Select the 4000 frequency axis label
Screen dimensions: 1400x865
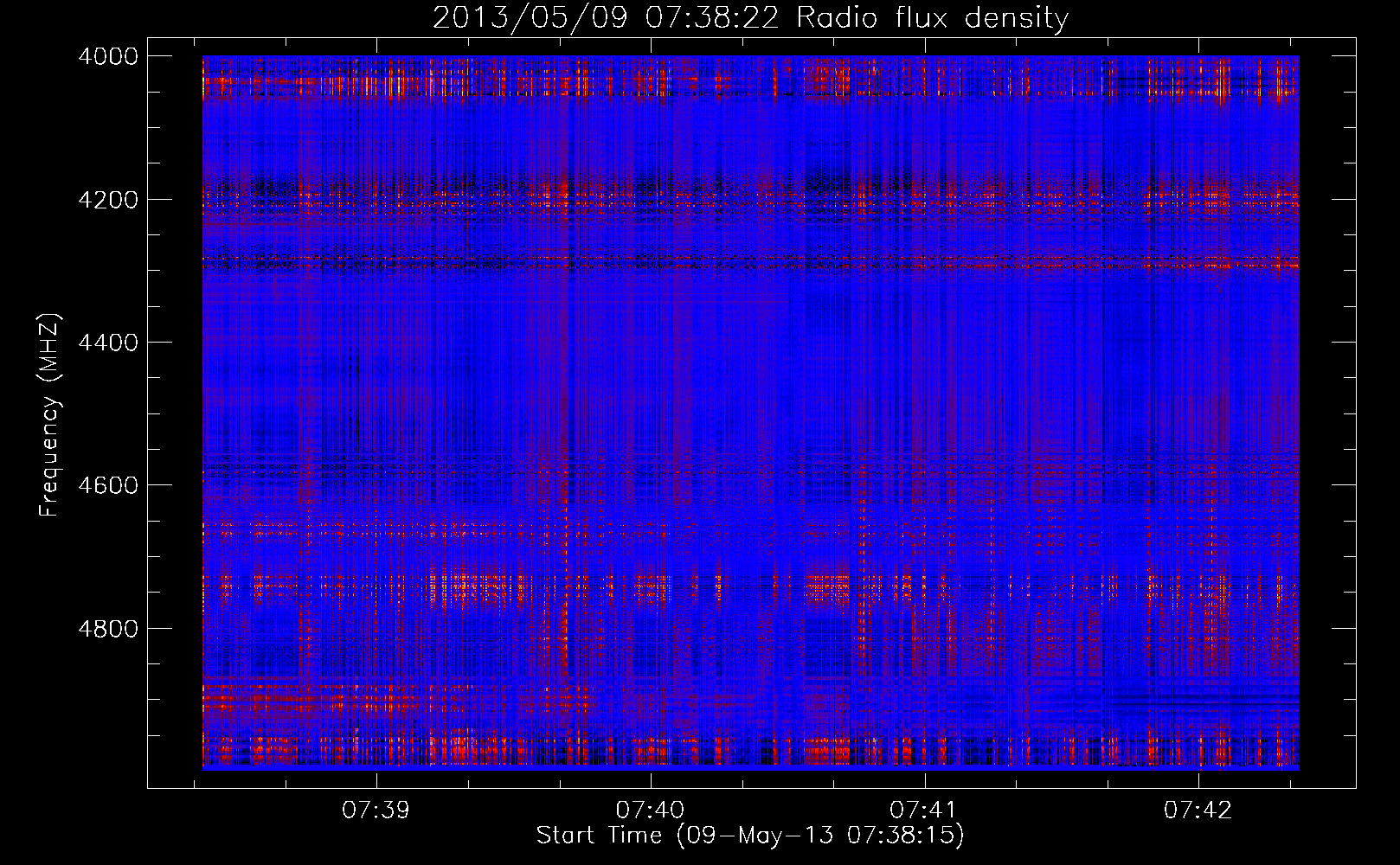pos(108,56)
